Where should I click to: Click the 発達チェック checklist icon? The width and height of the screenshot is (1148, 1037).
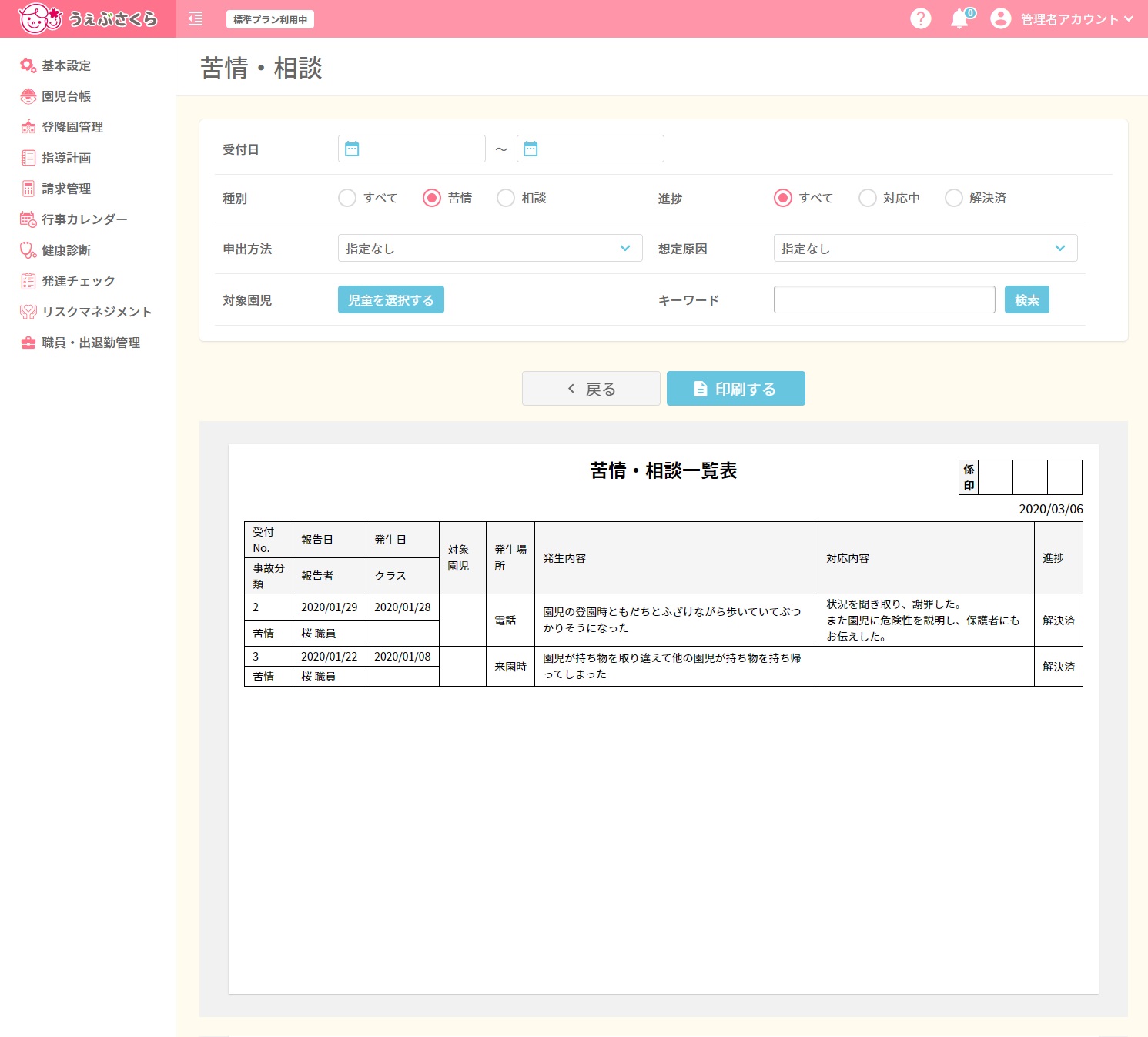[28, 281]
